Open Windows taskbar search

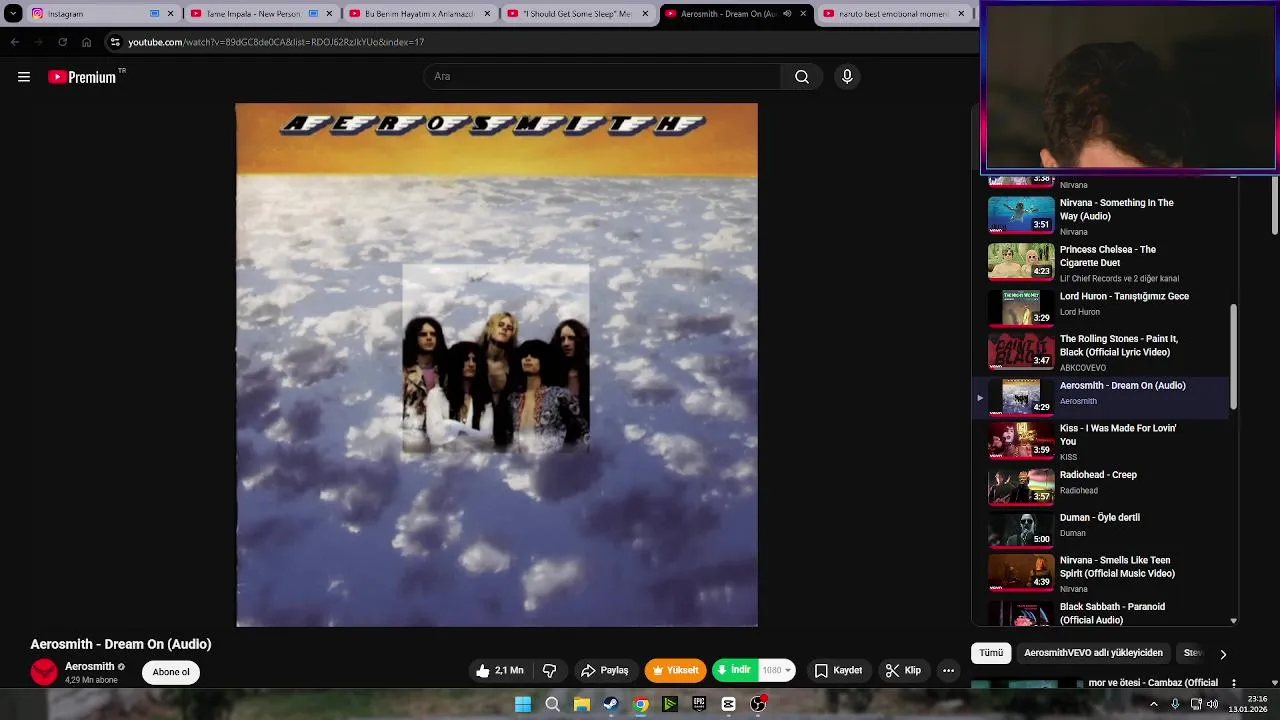552,704
